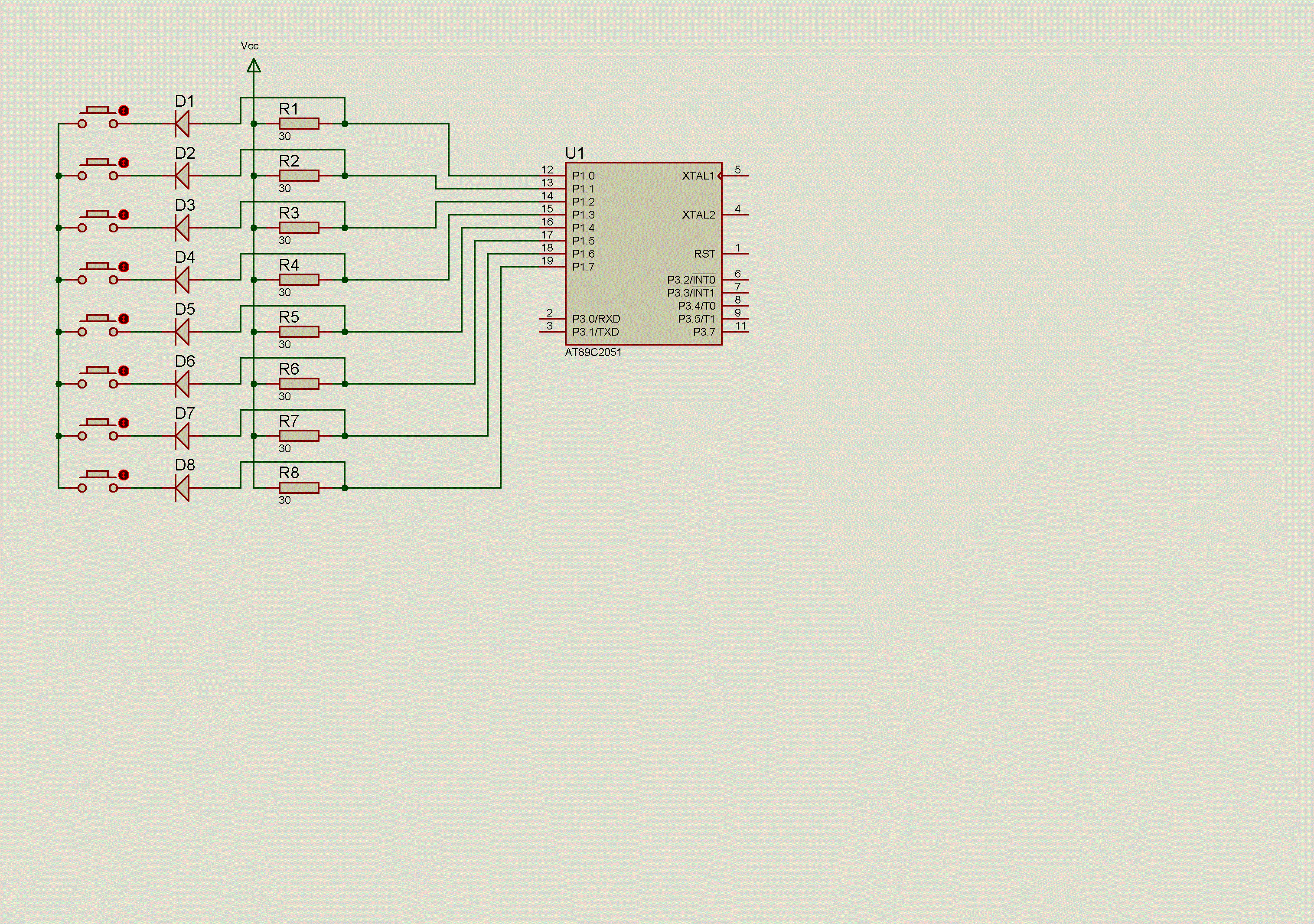Toggle the latch on D1's push button

(124, 111)
